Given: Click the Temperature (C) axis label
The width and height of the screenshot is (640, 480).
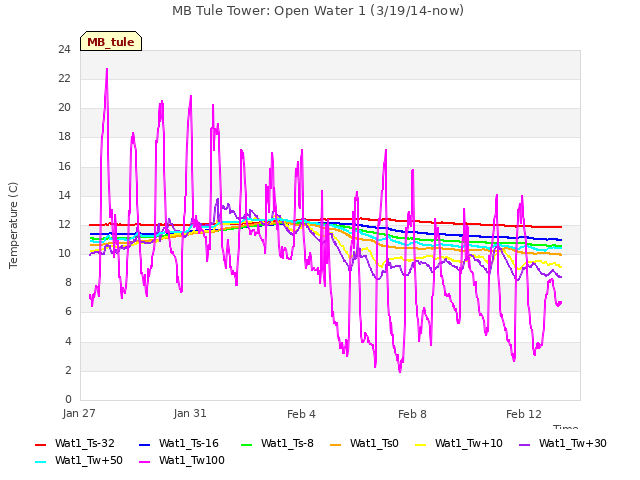Looking at the screenshot, I should point(13,225).
